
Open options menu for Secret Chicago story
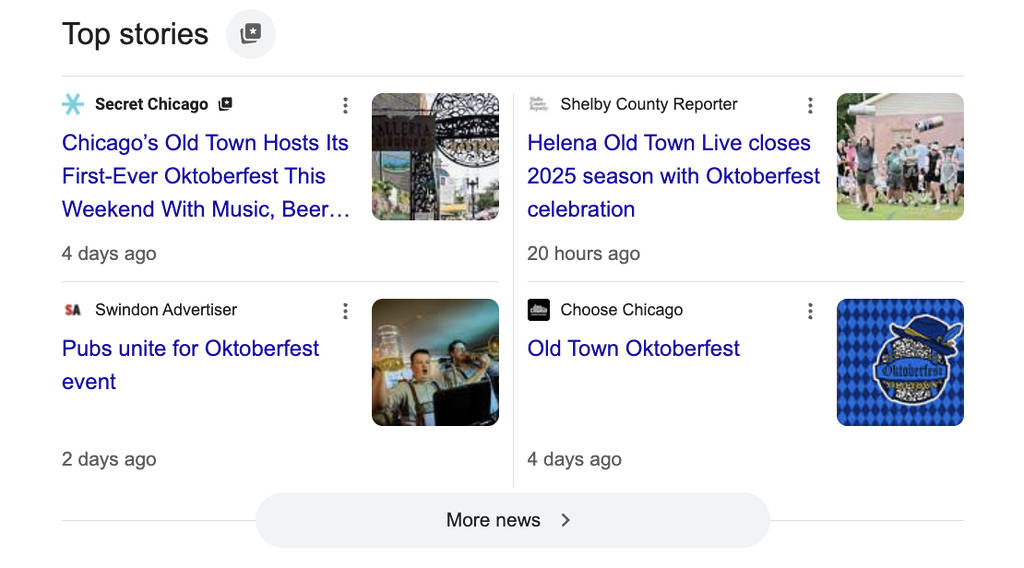(345, 105)
